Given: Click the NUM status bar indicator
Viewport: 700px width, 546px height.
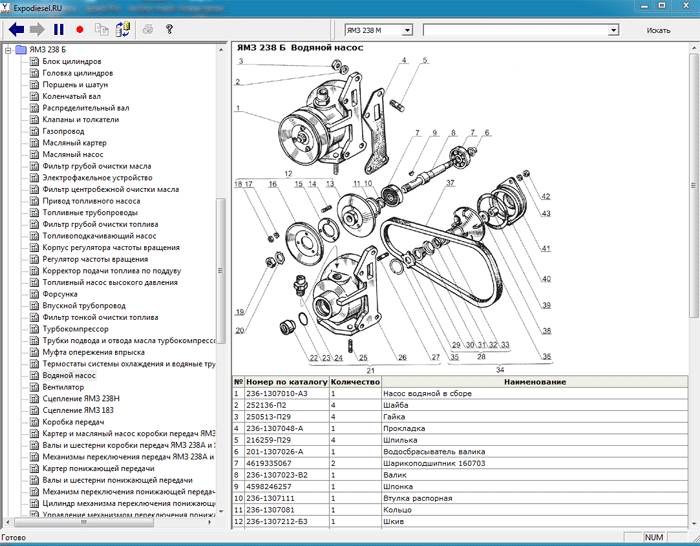Looking at the screenshot, I should (x=654, y=538).
